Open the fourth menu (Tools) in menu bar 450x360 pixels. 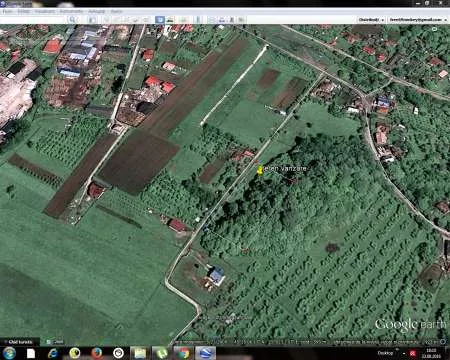click(71, 11)
